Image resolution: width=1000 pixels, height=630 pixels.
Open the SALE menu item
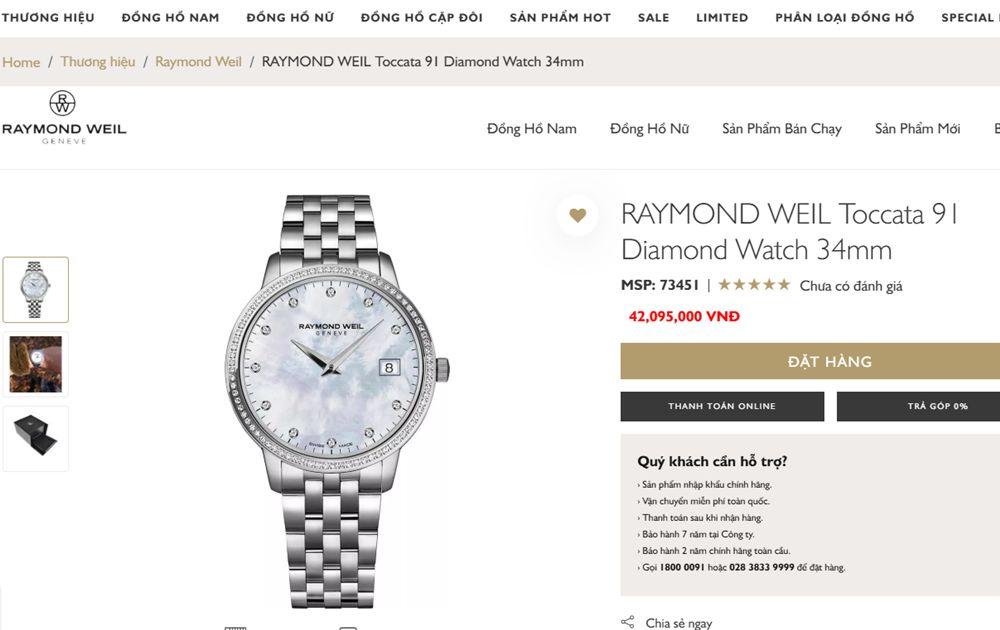tap(654, 18)
